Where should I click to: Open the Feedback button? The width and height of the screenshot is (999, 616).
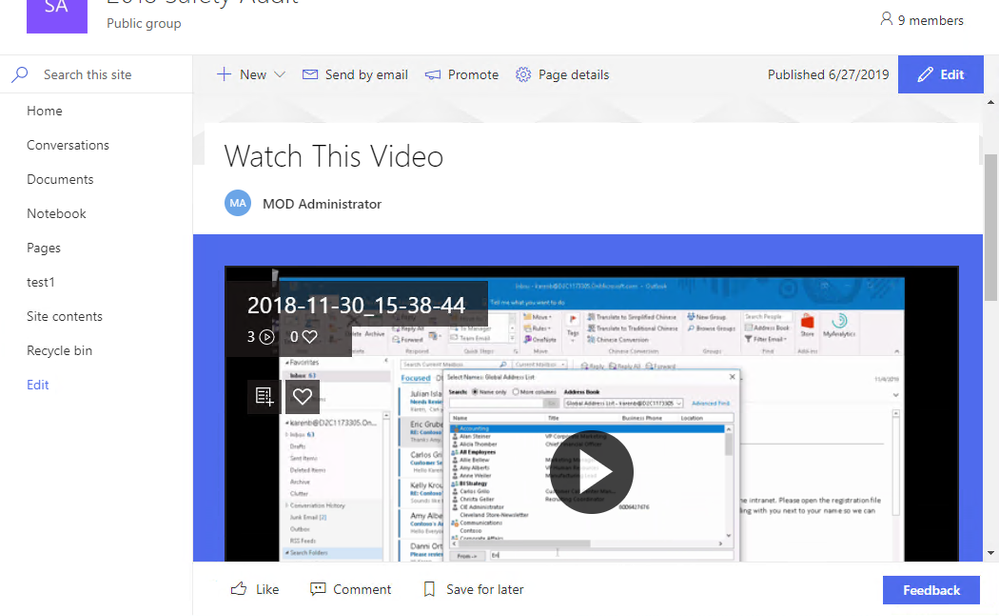coord(931,591)
